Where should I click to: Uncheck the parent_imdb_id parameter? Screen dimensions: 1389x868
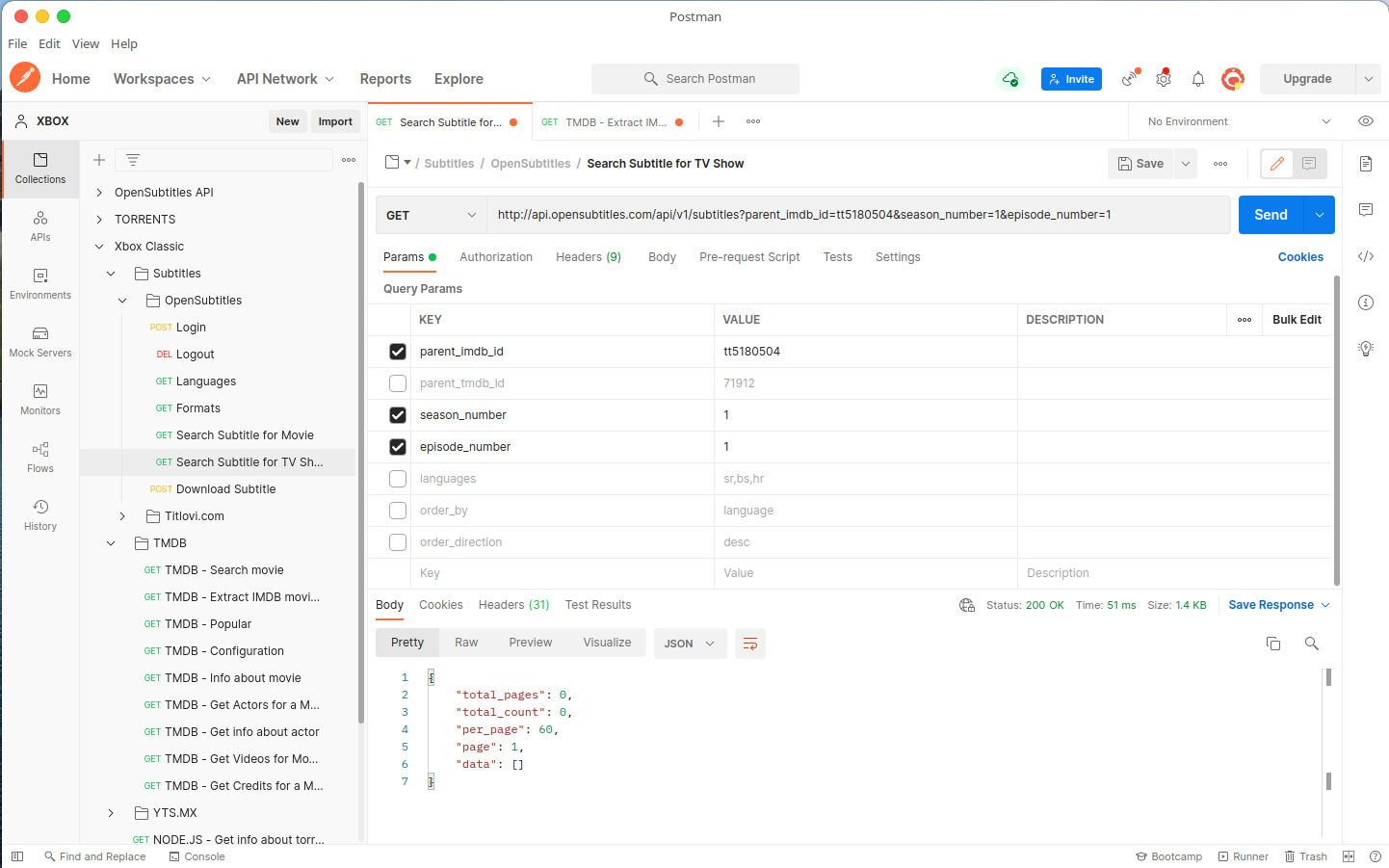click(x=398, y=352)
